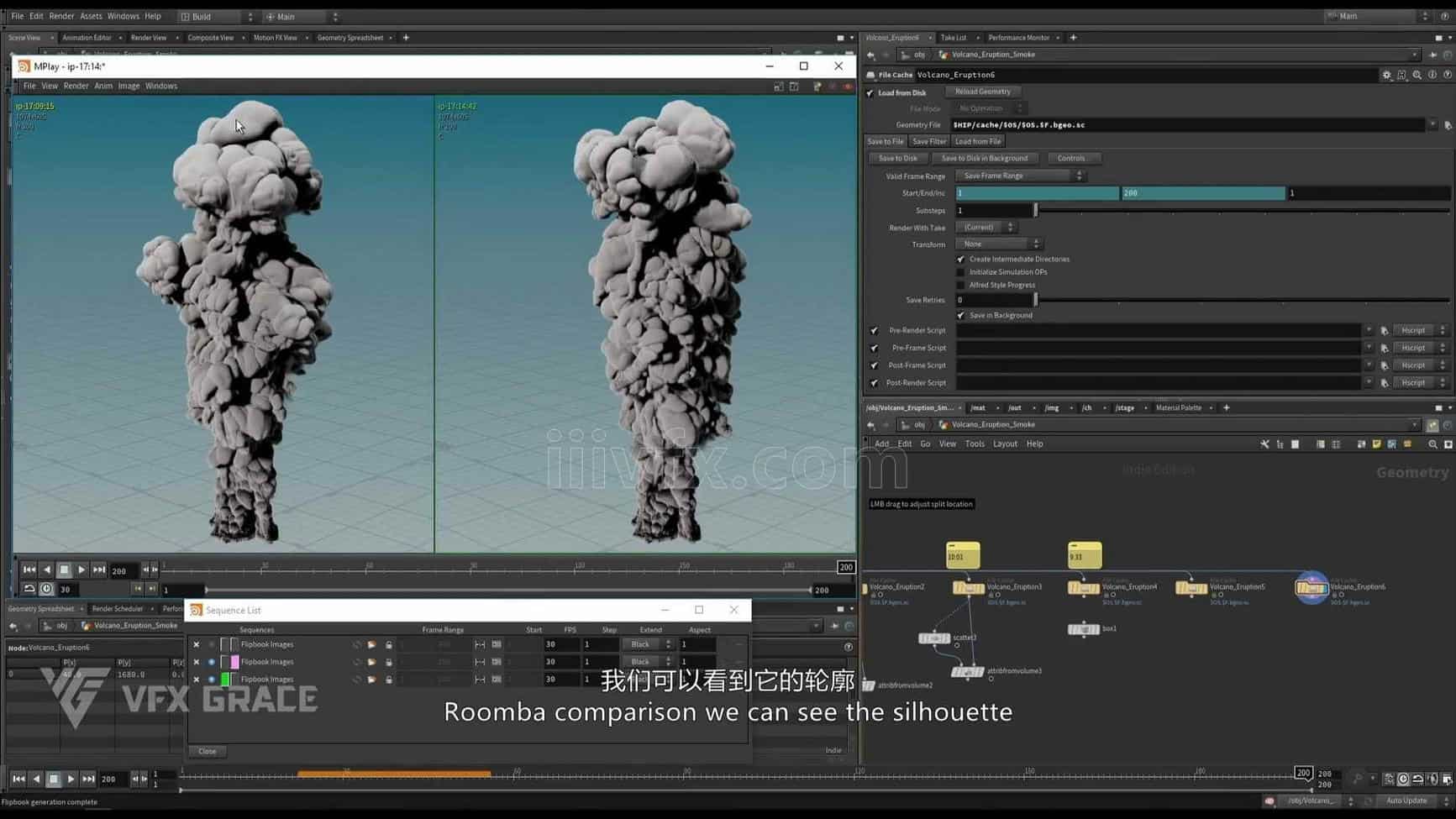
Task: Expand parameter pane path dropdown arrow
Action: point(1415,55)
